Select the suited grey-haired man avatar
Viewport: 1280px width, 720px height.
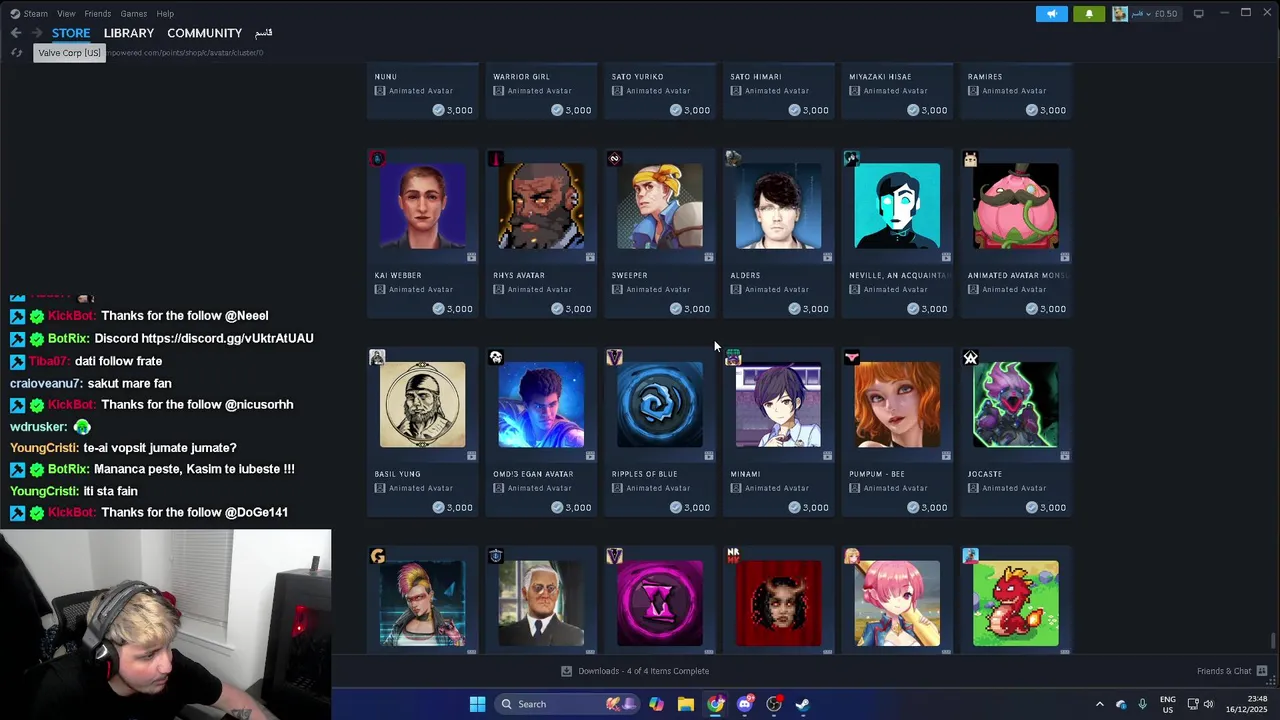pos(541,603)
